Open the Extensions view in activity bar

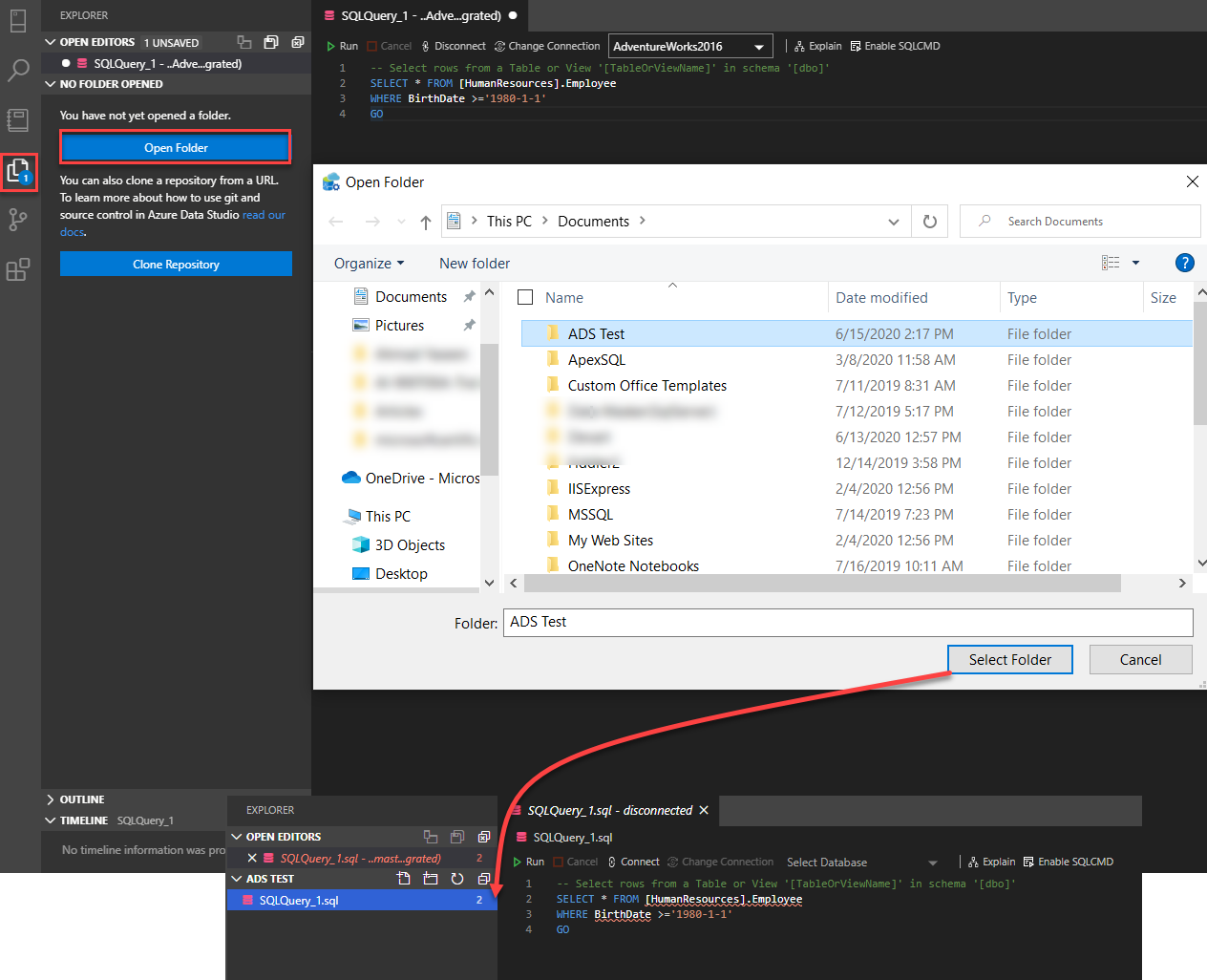click(17, 270)
